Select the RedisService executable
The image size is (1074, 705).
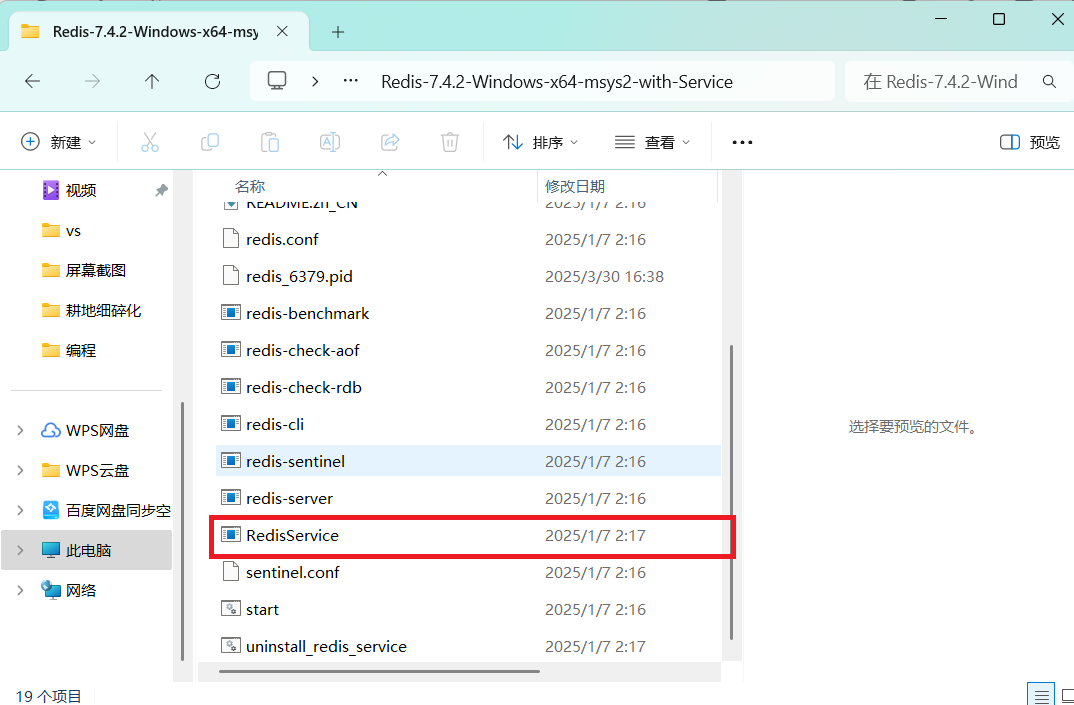pos(469,535)
